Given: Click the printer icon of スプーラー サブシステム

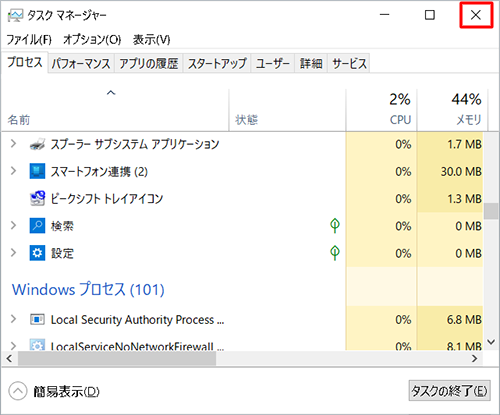Looking at the screenshot, I should coord(37,144).
